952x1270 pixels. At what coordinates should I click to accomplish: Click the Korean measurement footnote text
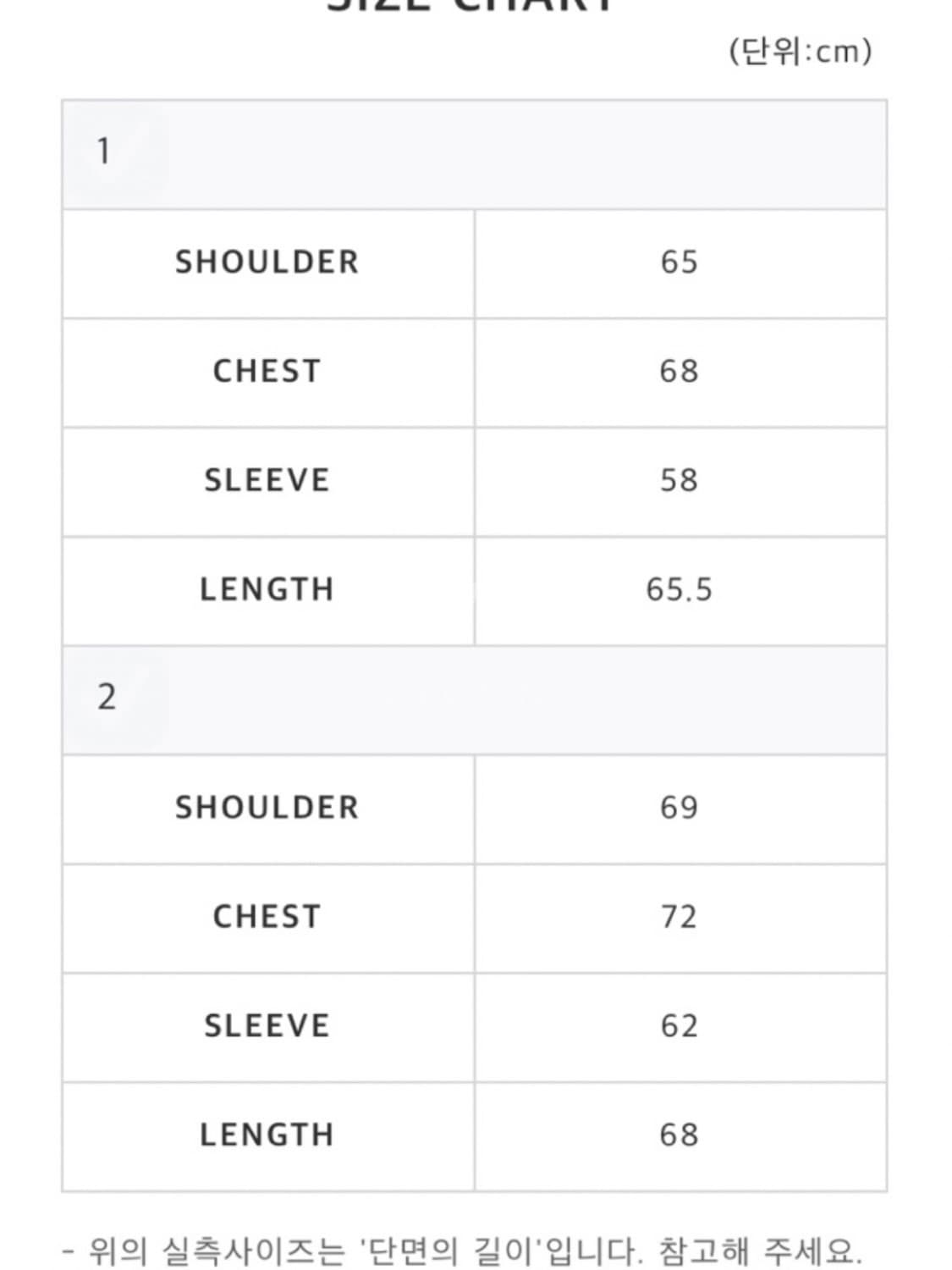463,1251
